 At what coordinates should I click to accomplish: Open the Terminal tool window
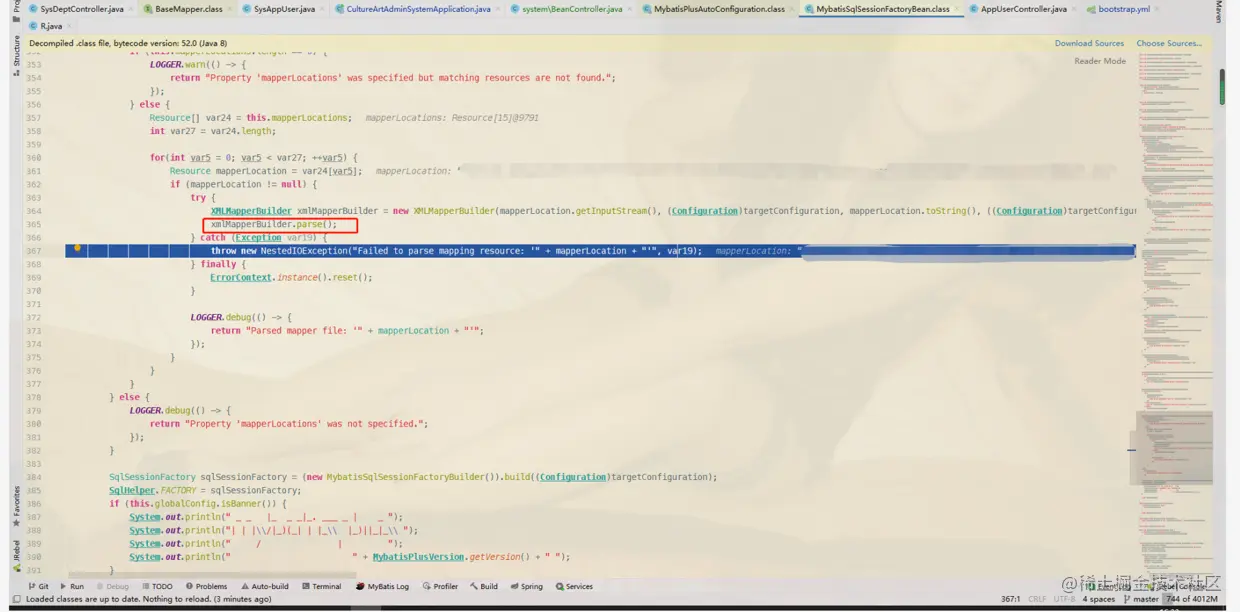pos(321,586)
